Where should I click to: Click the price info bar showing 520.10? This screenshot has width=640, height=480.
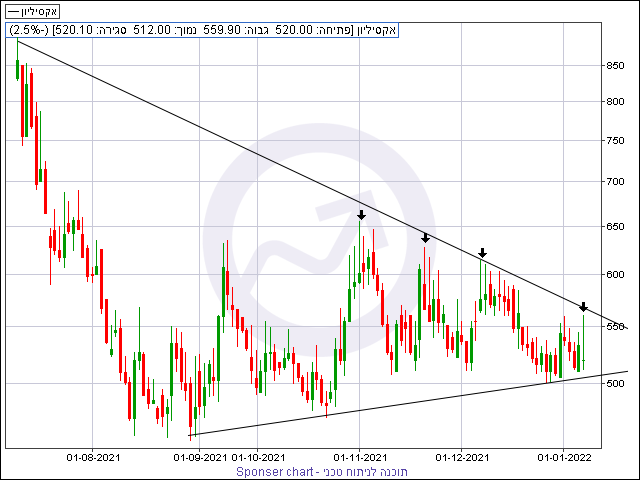[x=202, y=30]
